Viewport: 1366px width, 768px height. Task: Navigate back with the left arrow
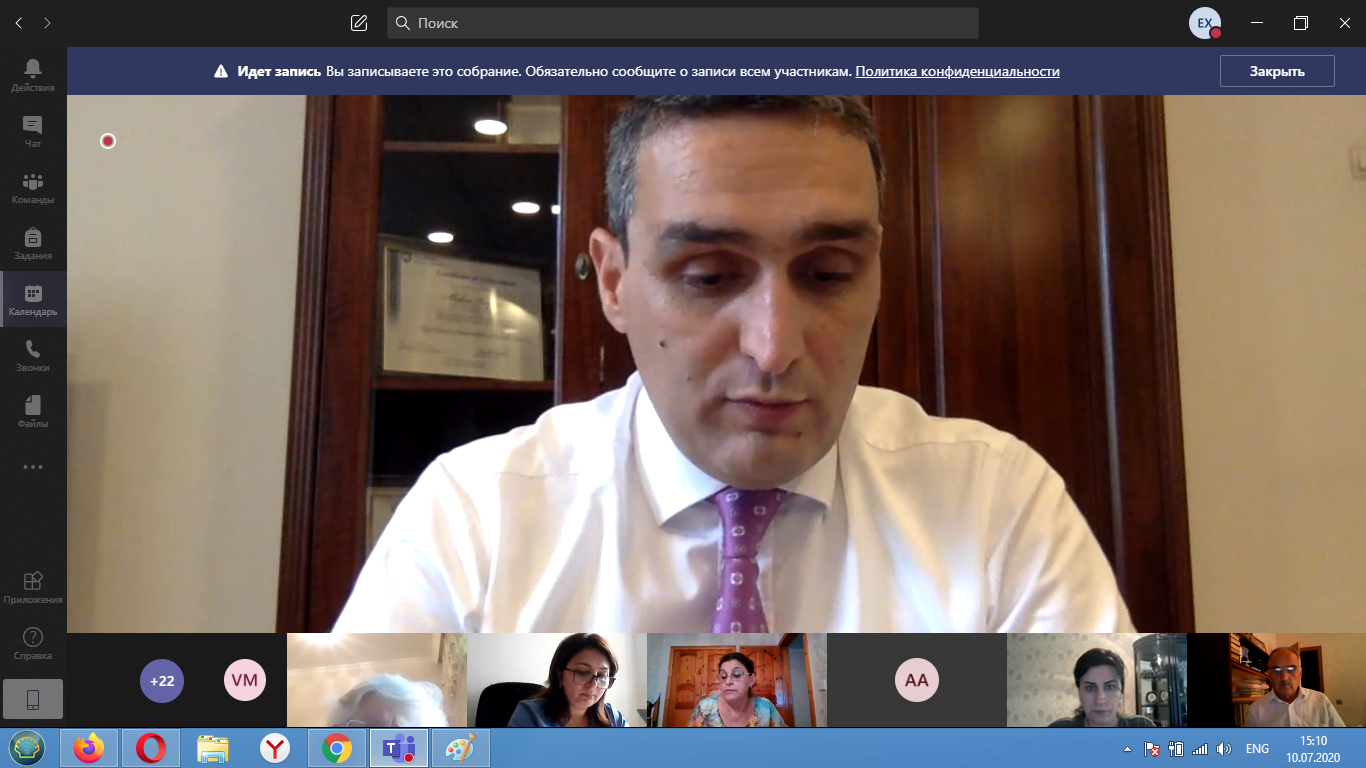pos(18,23)
